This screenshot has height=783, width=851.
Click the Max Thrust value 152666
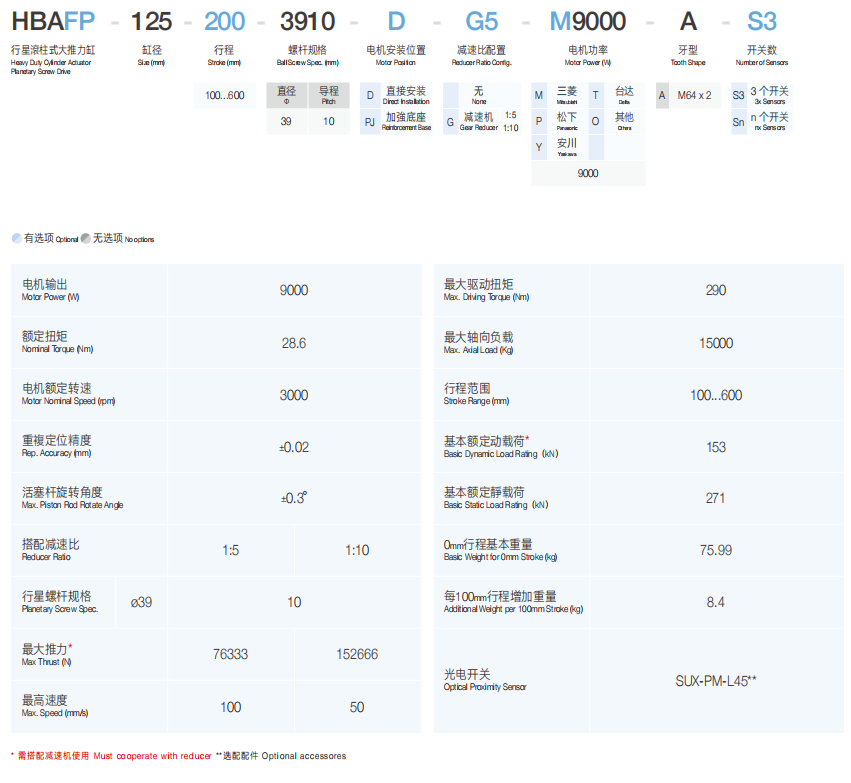click(x=357, y=654)
